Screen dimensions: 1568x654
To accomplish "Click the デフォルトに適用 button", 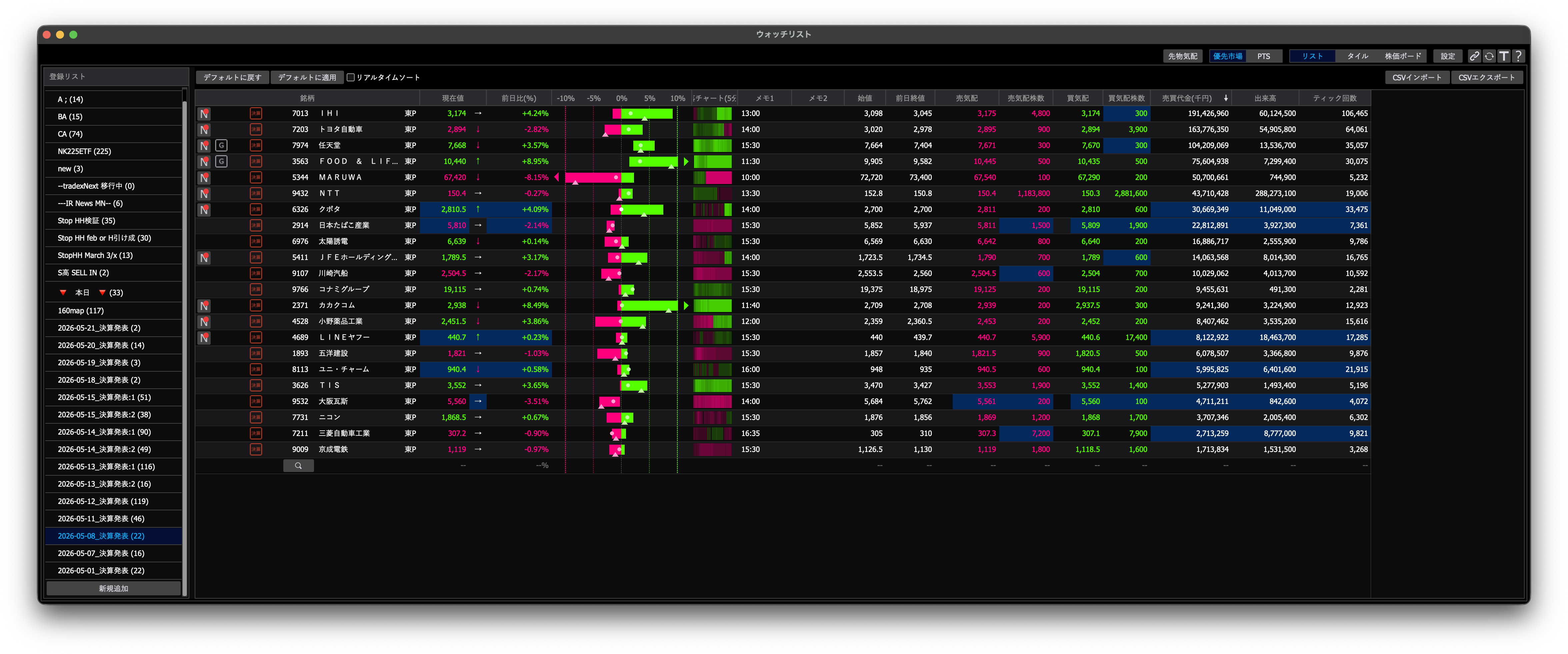I will (x=307, y=77).
